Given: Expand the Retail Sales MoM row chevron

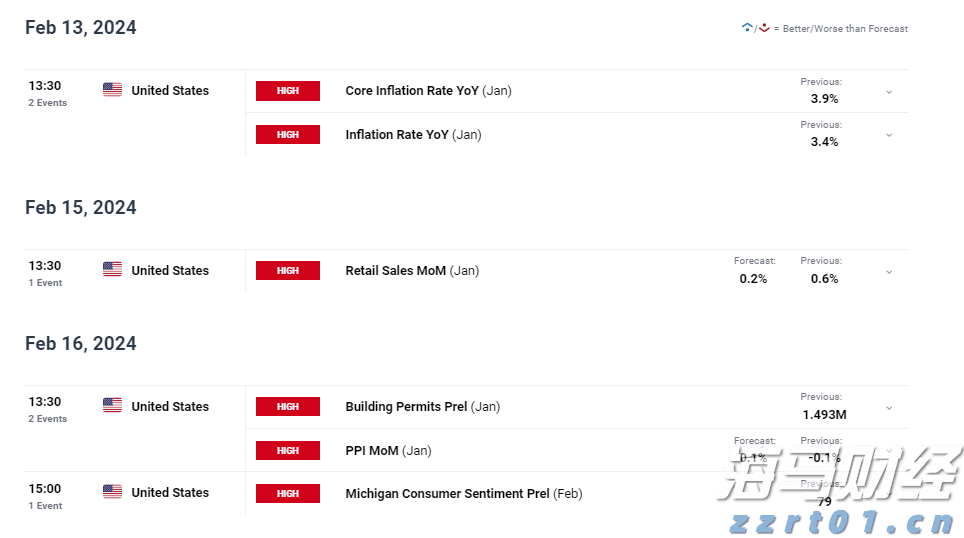Looking at the screenshot, I should point(889,272).
